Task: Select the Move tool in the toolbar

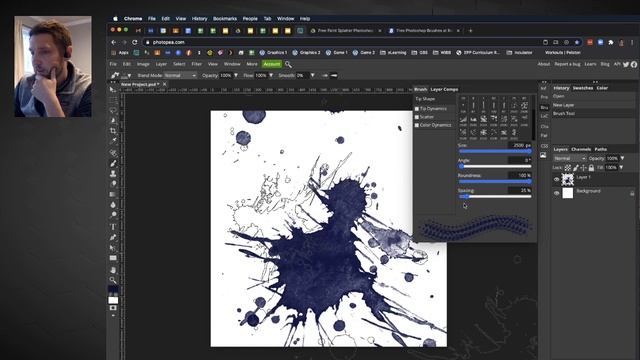Action: (113, 90)
